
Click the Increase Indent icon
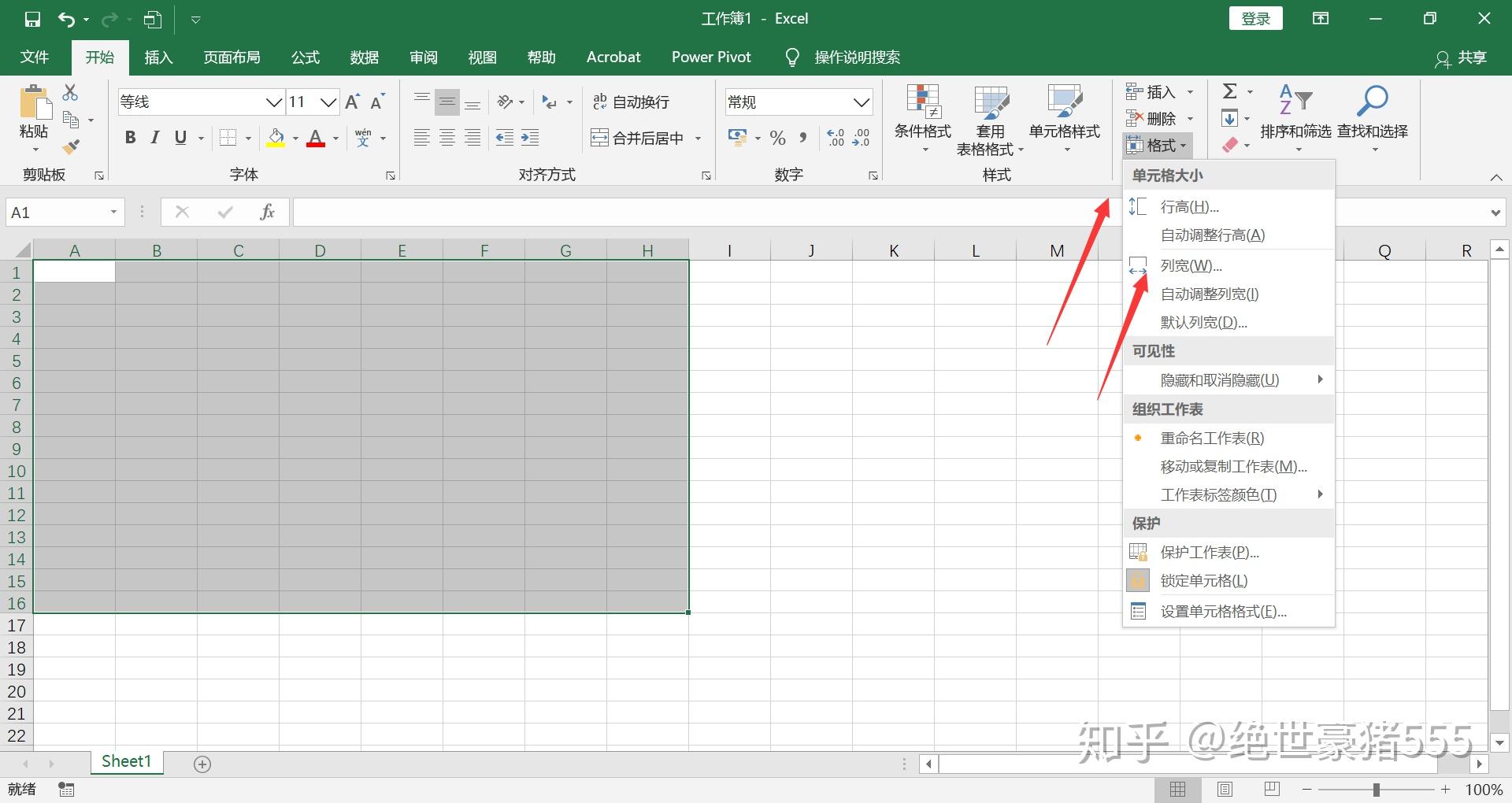[x=530, y=138]
